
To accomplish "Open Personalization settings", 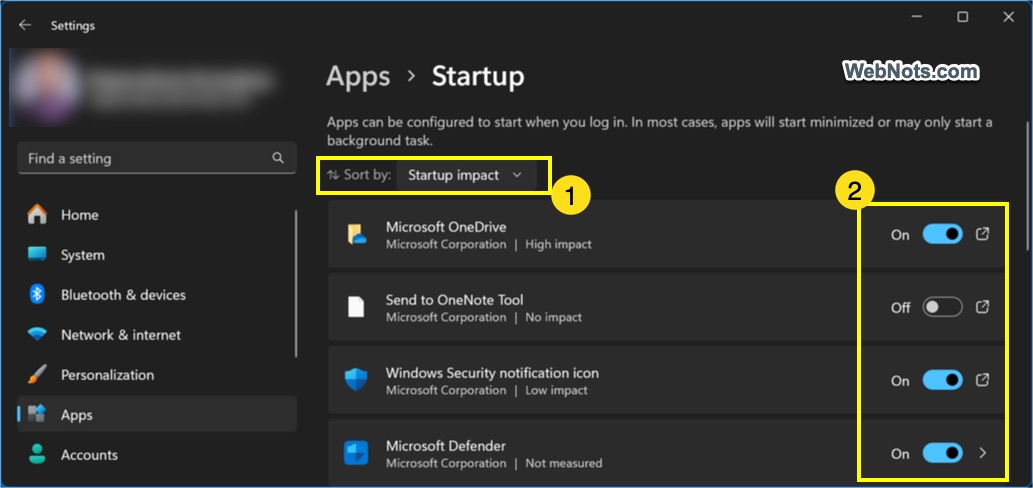I will (157, 375).
